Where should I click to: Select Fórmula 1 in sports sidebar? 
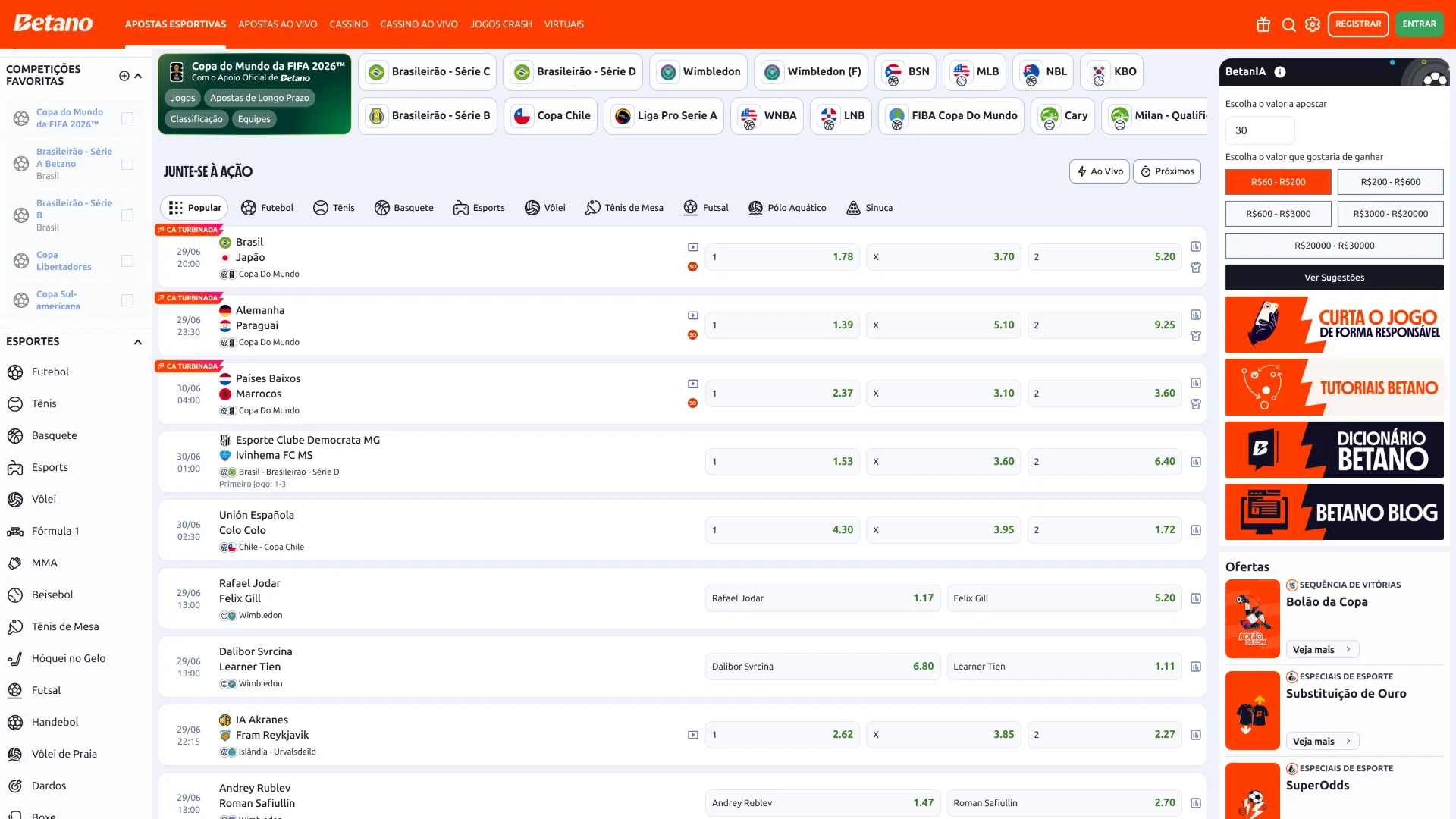(x=75, y=531)
